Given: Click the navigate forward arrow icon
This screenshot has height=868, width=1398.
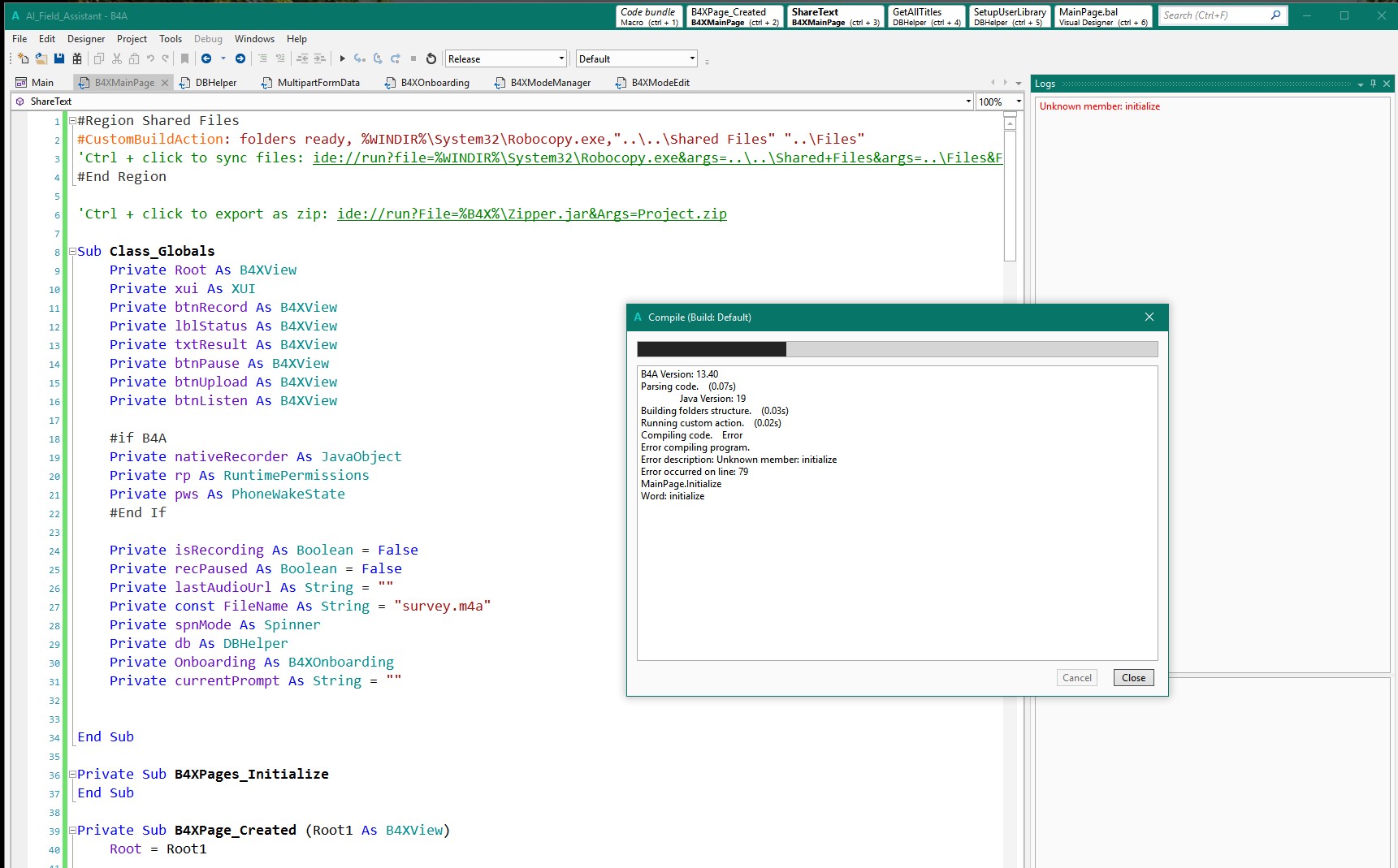Looking at the screenshot, I should (240, 58).
